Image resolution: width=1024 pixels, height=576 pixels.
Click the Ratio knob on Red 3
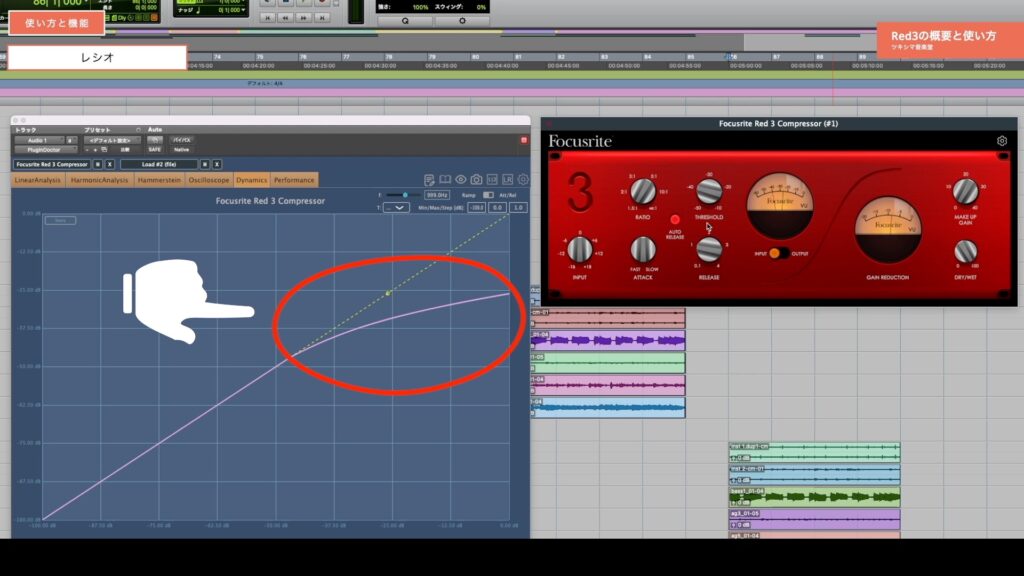pyautogui.click(x=643, y=191)
